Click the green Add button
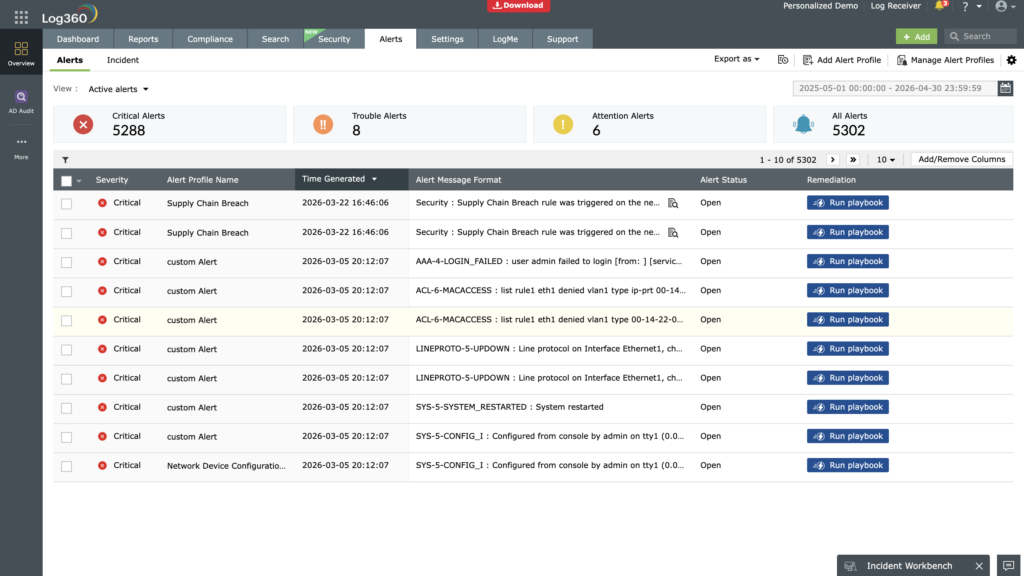Image resolution: width=1024 pixels, height=576 pixels. [x=916, y=37]
